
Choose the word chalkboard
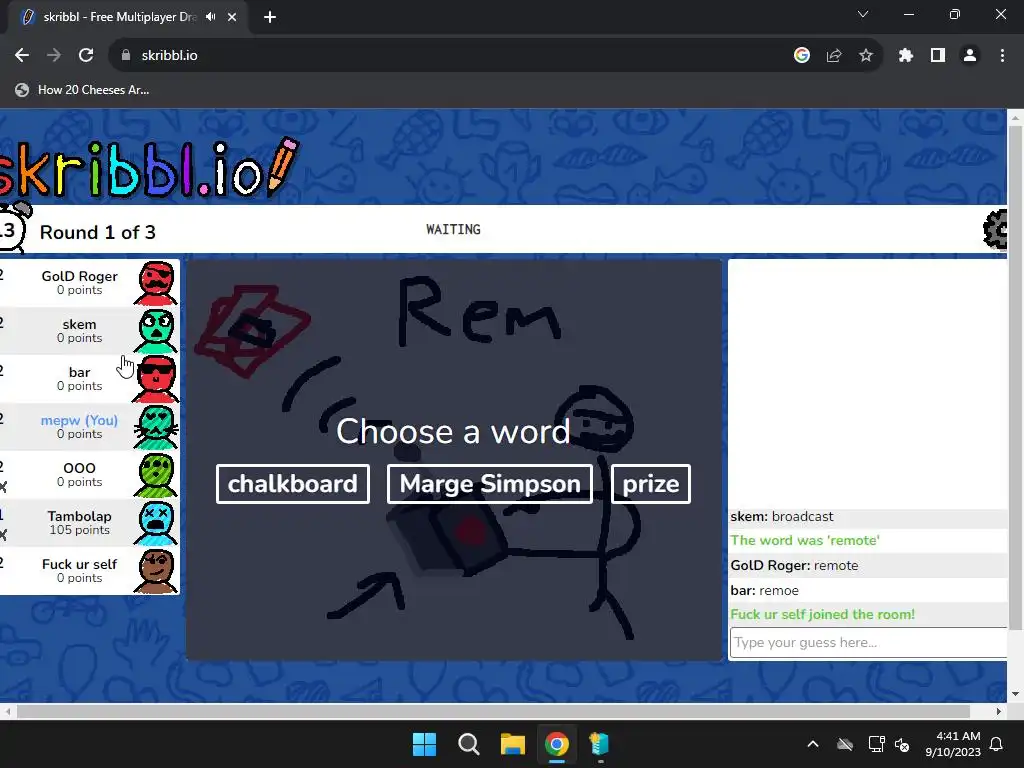coord(293,484)
